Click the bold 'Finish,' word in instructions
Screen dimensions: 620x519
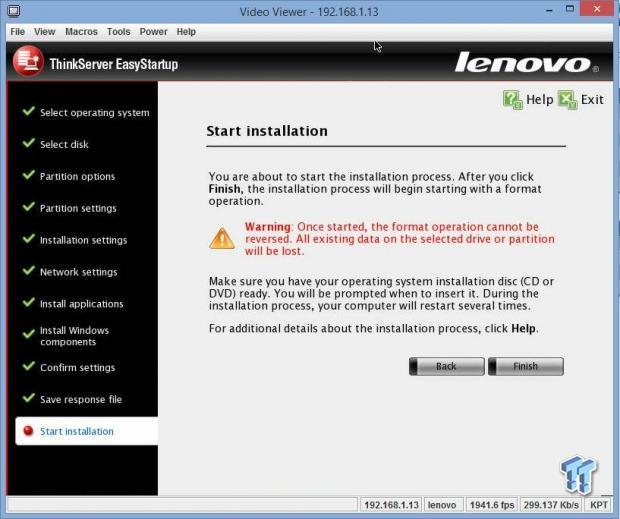pyautogui.click(x=226, y=189)
